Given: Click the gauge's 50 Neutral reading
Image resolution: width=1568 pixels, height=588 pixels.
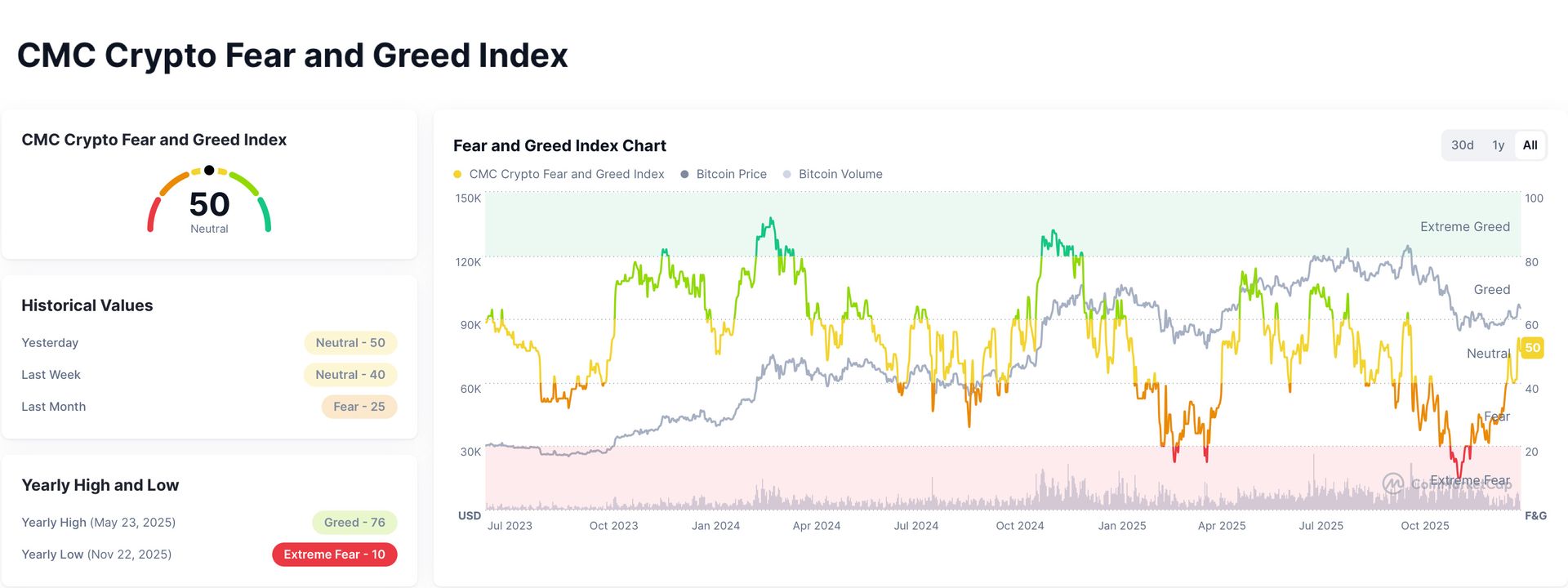Looking at the screenshot, I should point(209,210).
